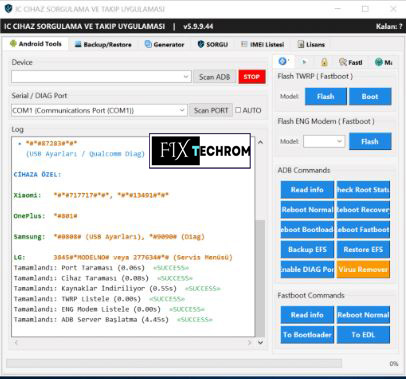
Task: Click the log scroll-left arrow
Action: [x=16, y=342]
